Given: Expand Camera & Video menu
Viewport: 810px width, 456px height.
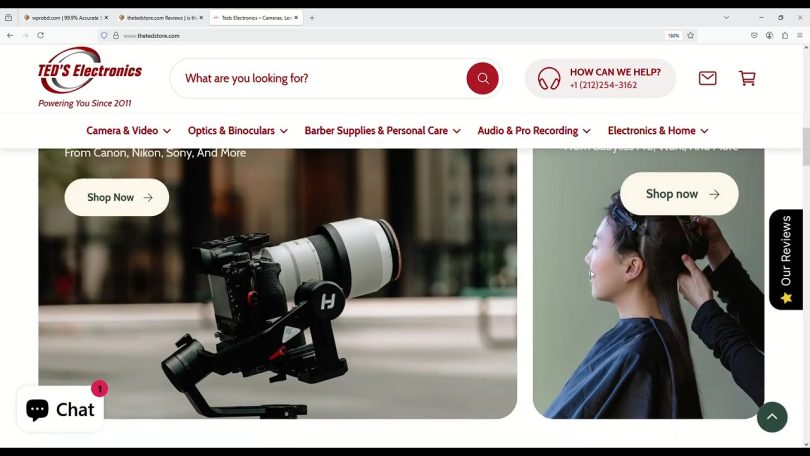Looking at the screenshot, I should 128,131.
